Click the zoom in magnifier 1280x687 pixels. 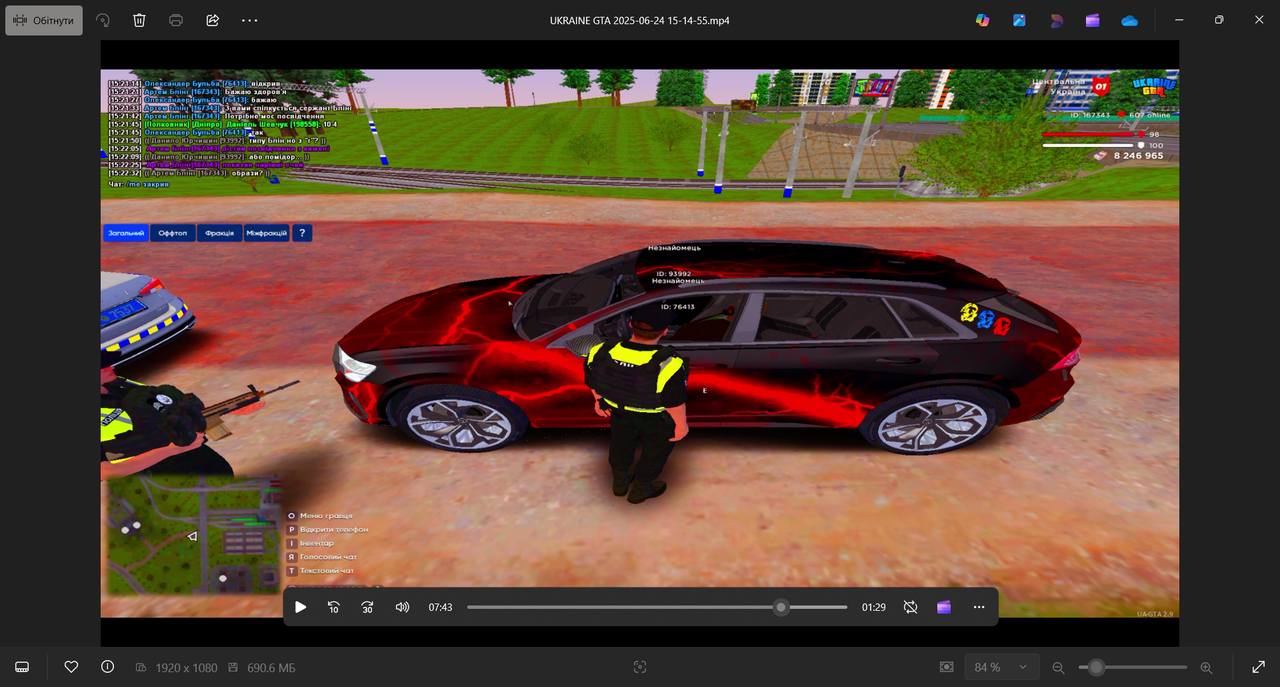click(x=1206, y=667)
